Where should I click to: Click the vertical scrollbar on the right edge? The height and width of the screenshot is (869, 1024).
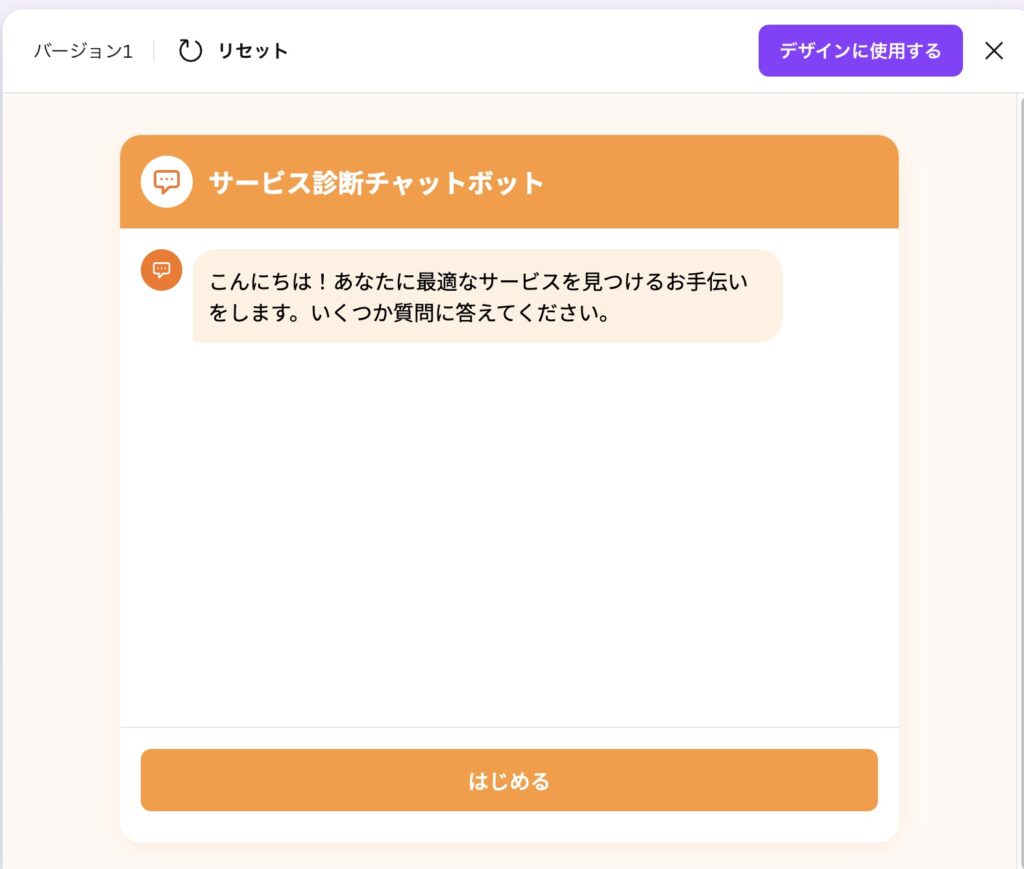tap(1021, 481)
